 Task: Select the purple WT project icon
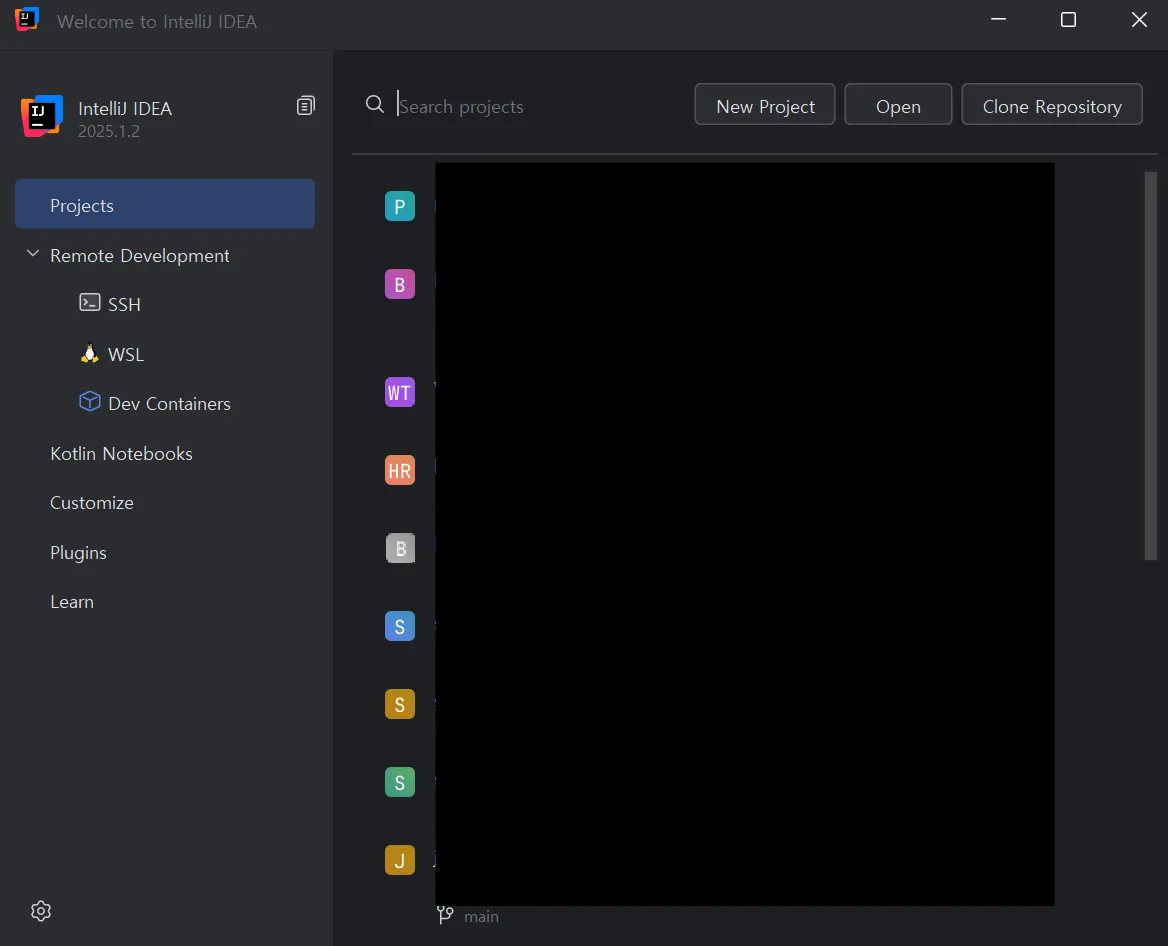[400, 393]
